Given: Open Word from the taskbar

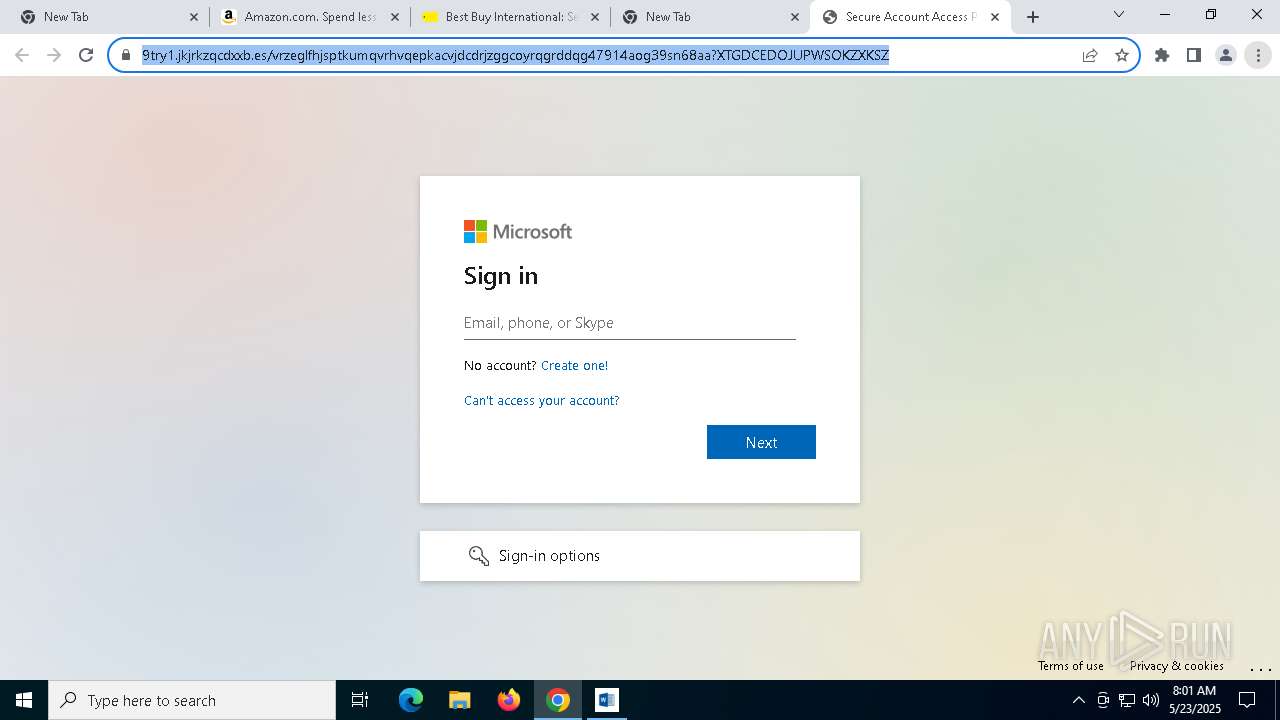Looking at the screenshot, I should [x=607, y=700].
